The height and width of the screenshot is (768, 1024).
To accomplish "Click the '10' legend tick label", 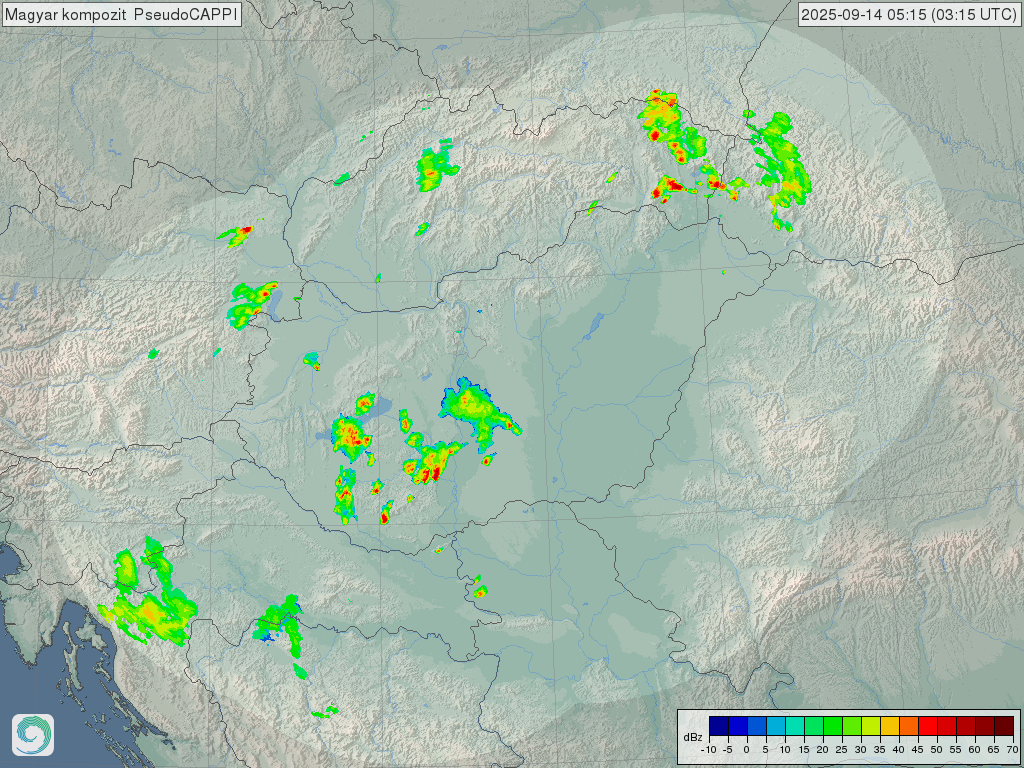I will (x=785, y=750).
